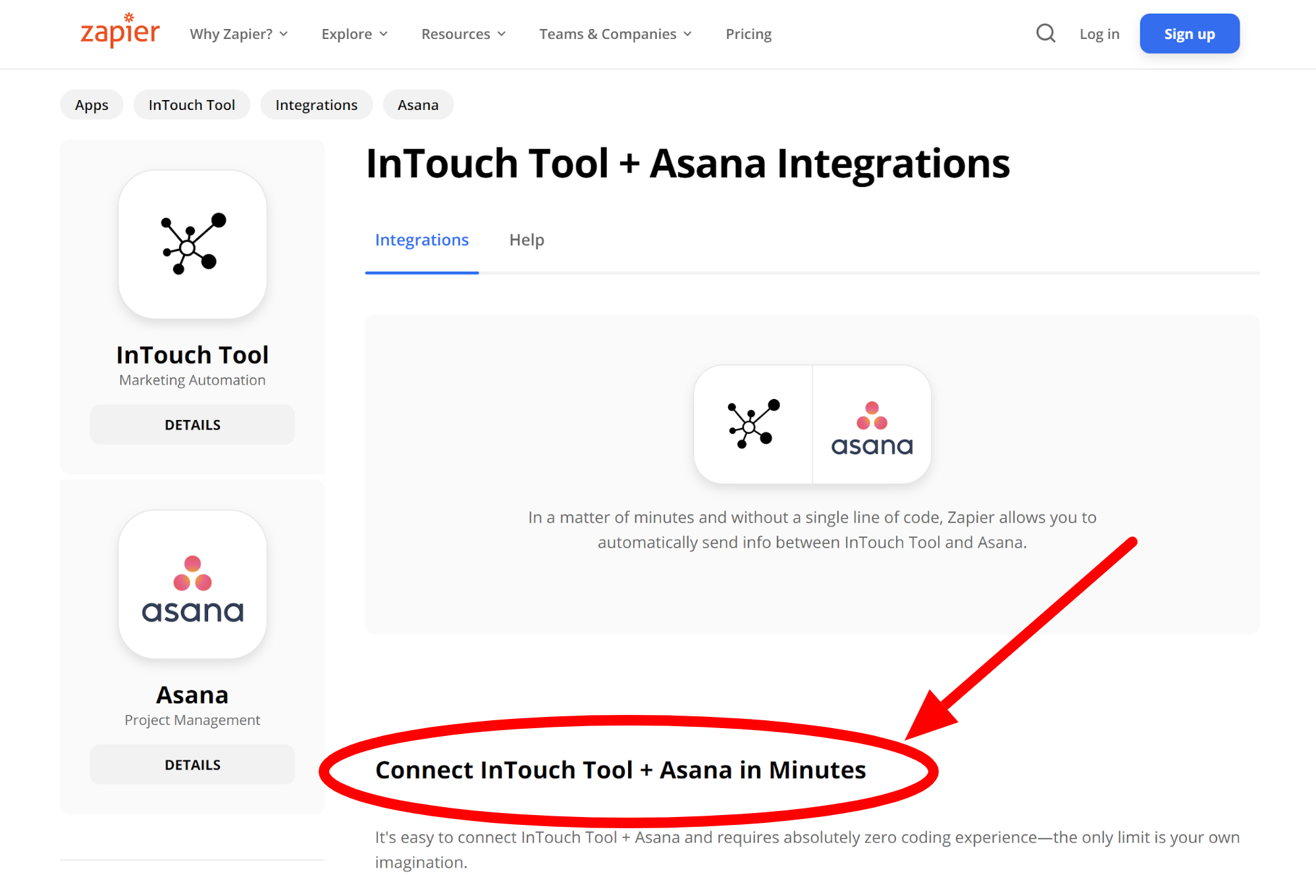1316x896 pixels.
Task: Click the Zapier logo
Action: (x=120, y=31)
